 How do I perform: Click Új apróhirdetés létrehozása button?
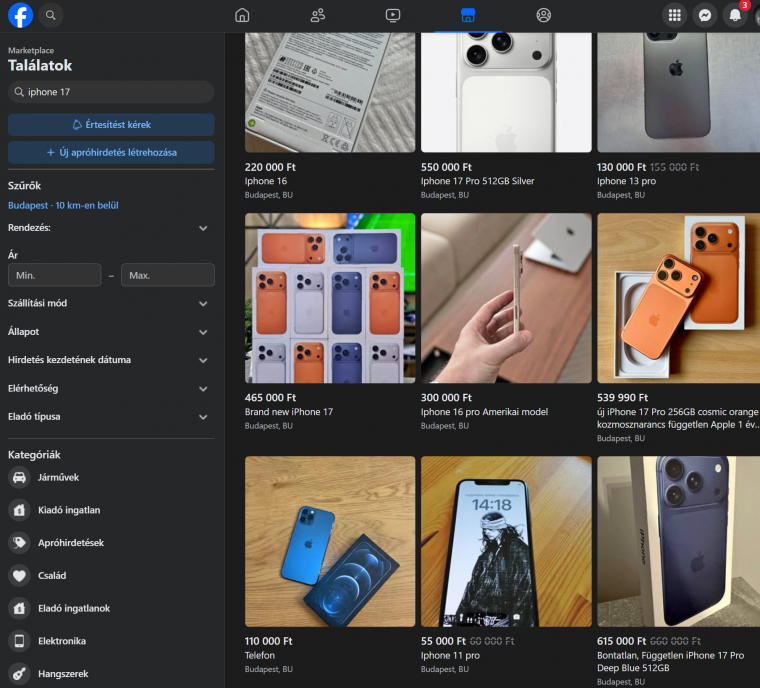(x=111, y=153)
